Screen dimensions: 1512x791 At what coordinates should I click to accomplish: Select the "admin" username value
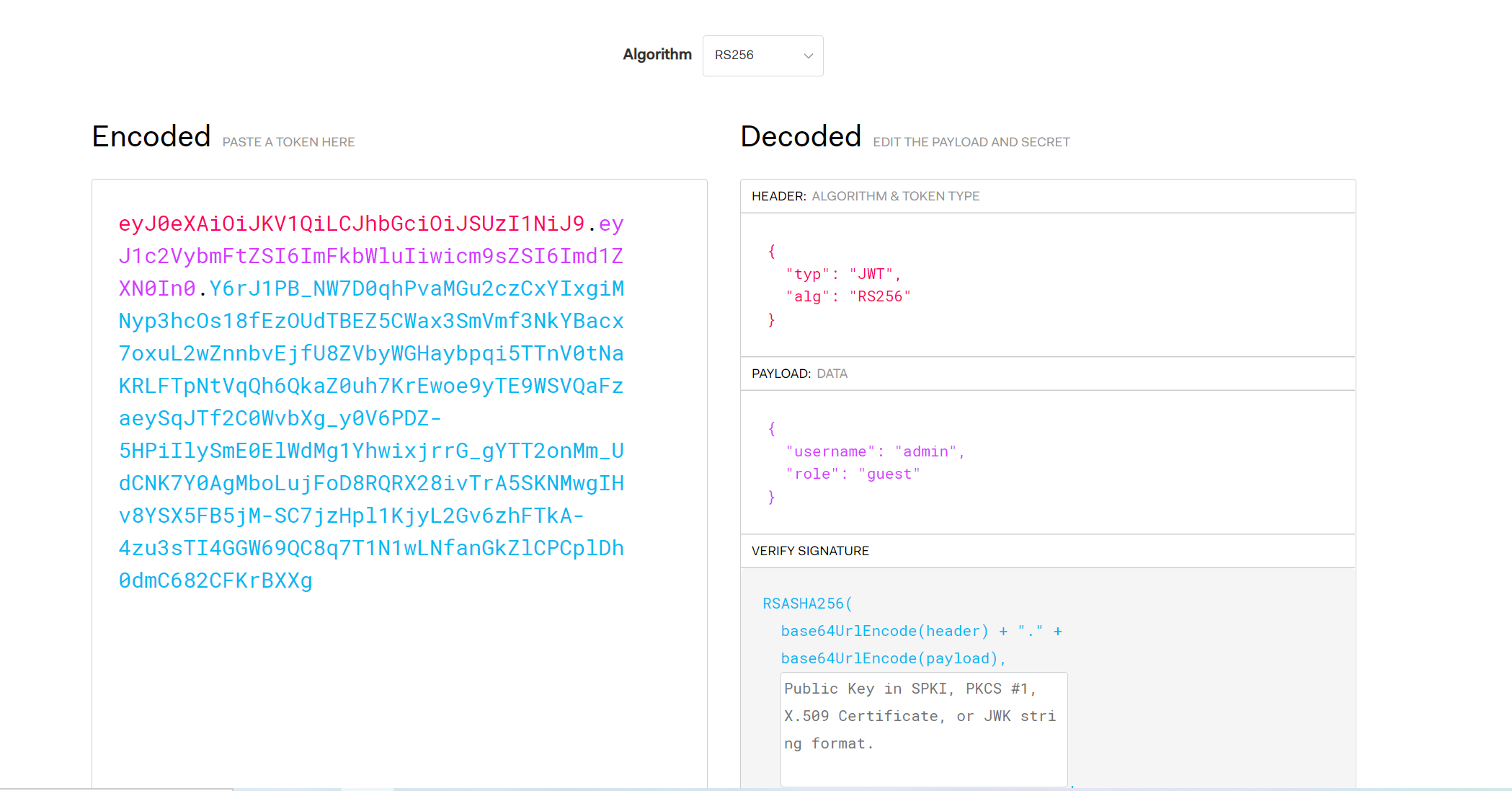click(928, 451)
